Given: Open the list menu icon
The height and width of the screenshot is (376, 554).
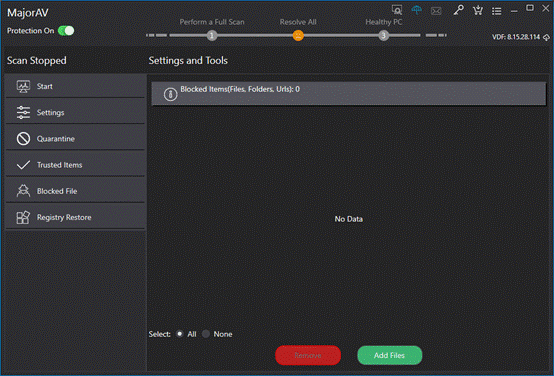Looking at the screenshot, I should click(x=497, y=11).
